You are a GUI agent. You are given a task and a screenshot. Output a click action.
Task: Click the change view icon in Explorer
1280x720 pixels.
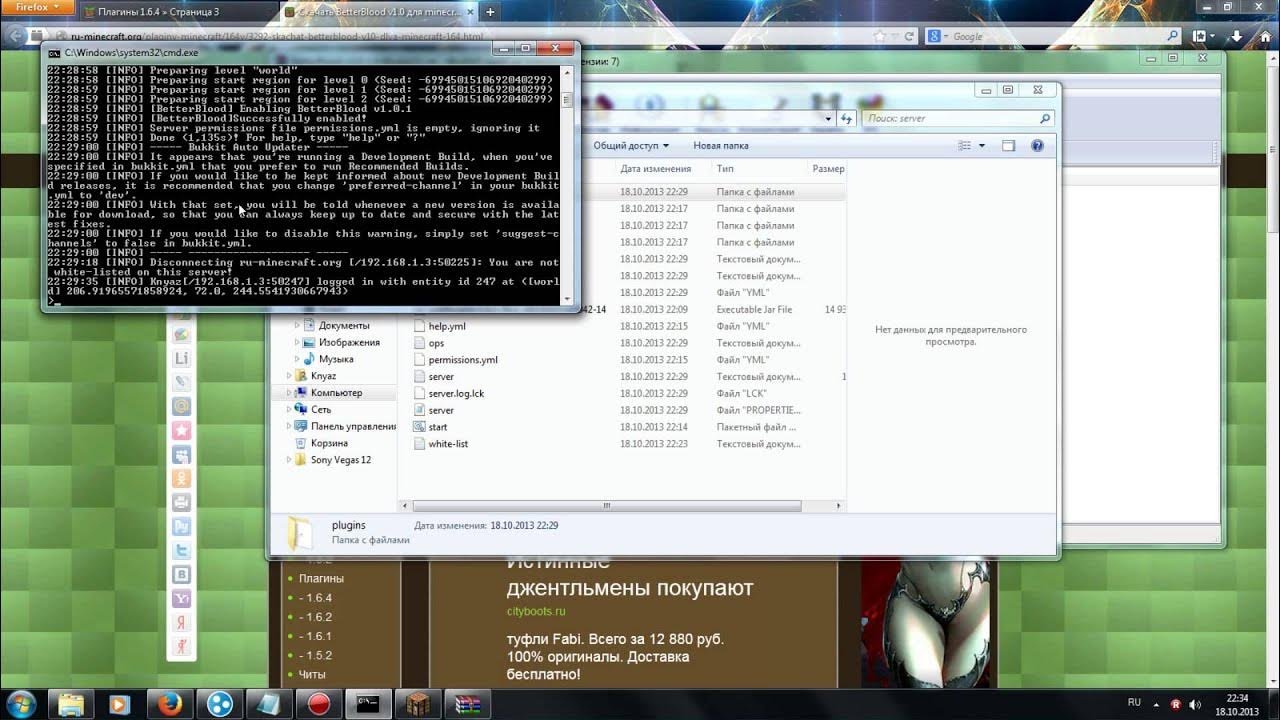(x=965, y=146)
